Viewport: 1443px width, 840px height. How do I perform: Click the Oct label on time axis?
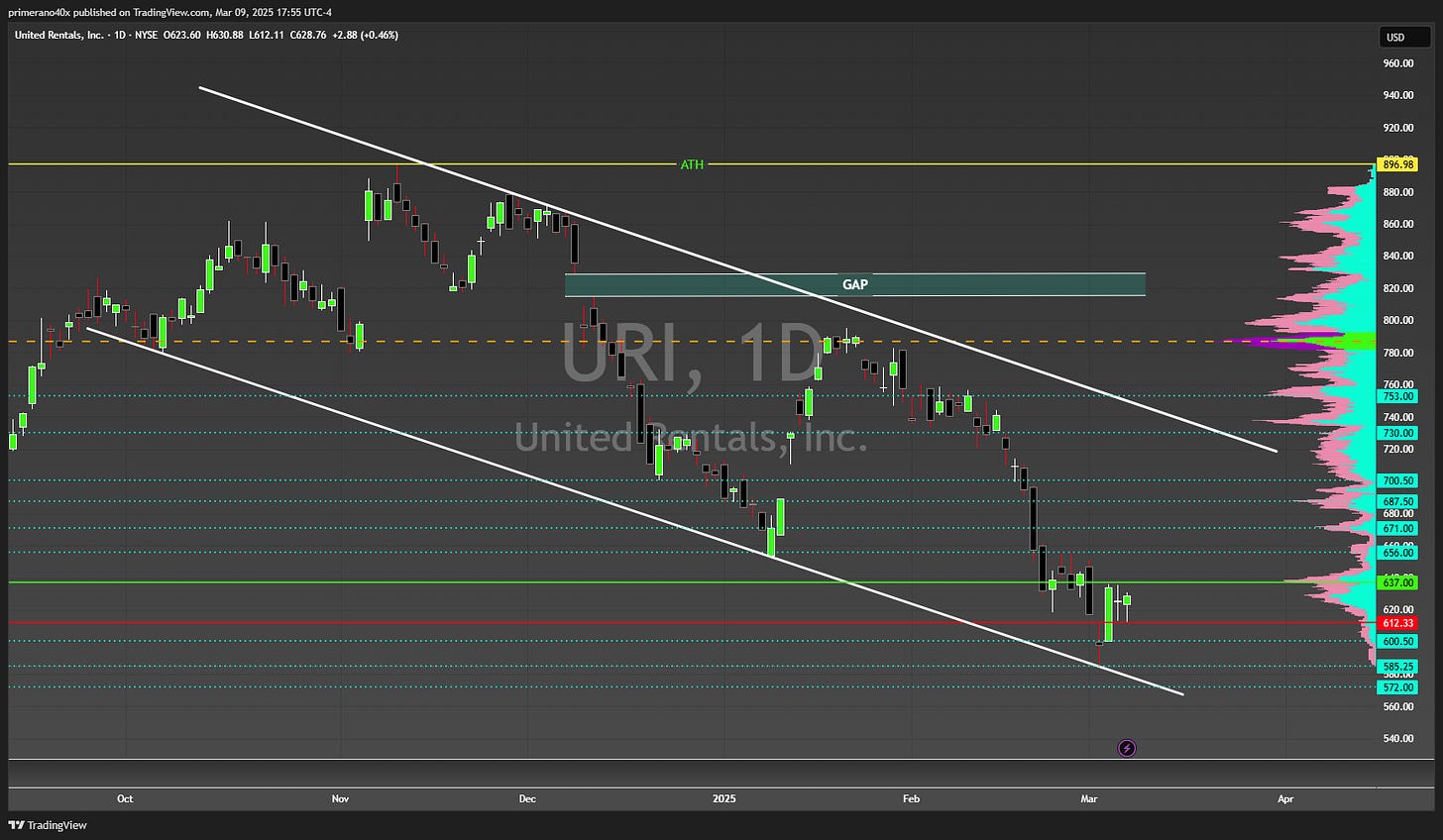tap(125, 798)
